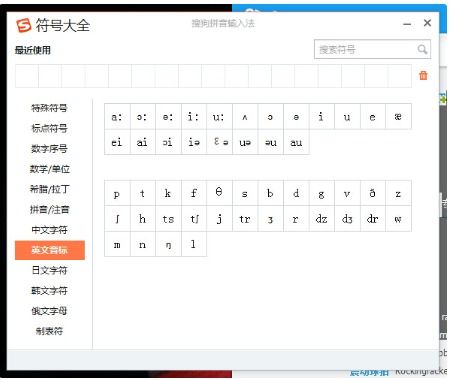
Task: Switch to the 希腊/拉丁 category
Action: (x=49, y=189)
